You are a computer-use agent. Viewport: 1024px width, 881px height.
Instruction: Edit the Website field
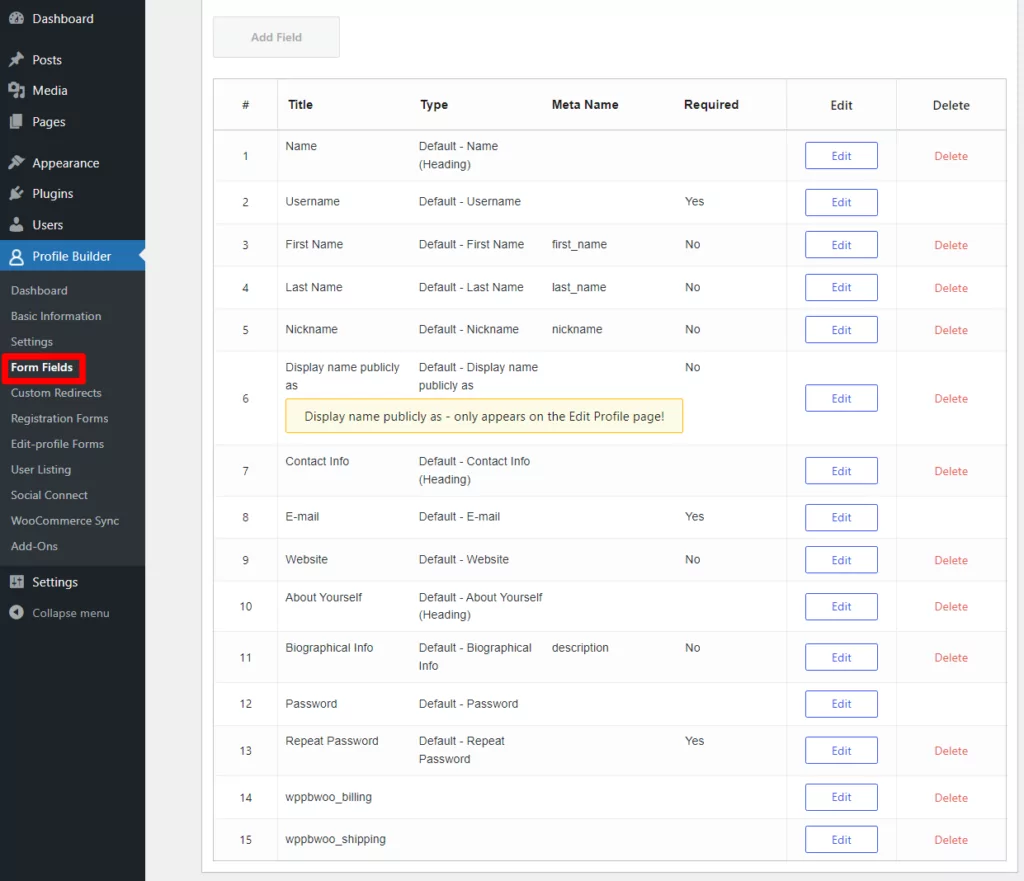point(841,560)
